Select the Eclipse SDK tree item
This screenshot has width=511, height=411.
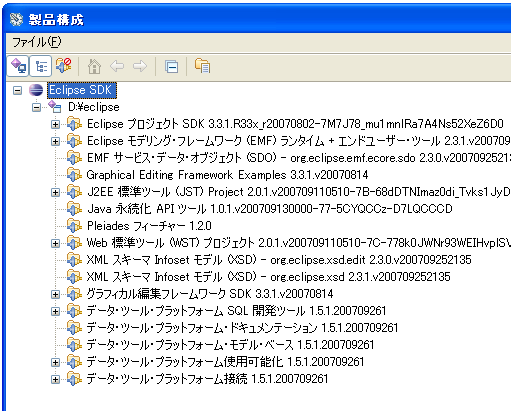coord(82,90)
